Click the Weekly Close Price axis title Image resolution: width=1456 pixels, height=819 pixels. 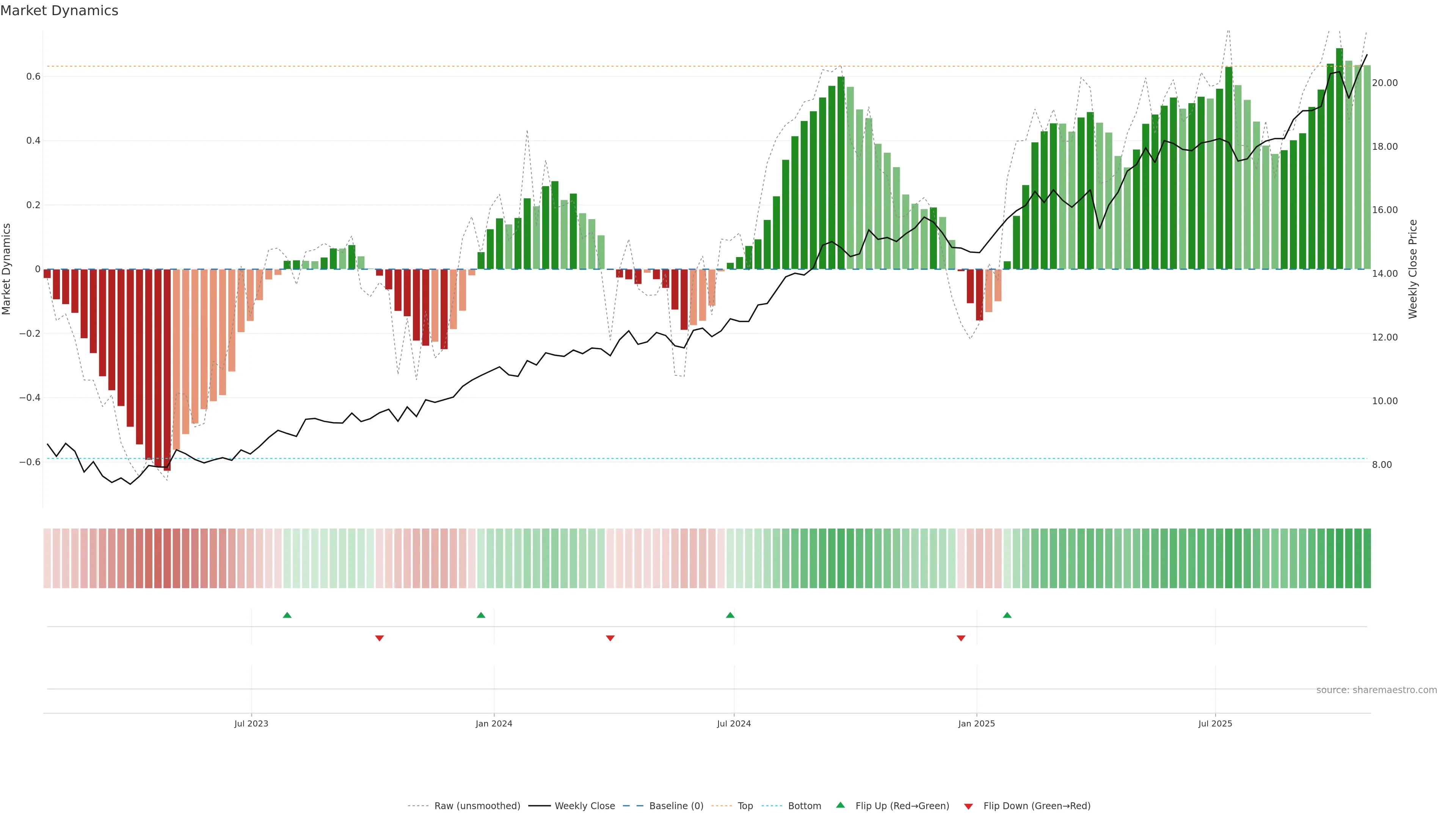1413,269
